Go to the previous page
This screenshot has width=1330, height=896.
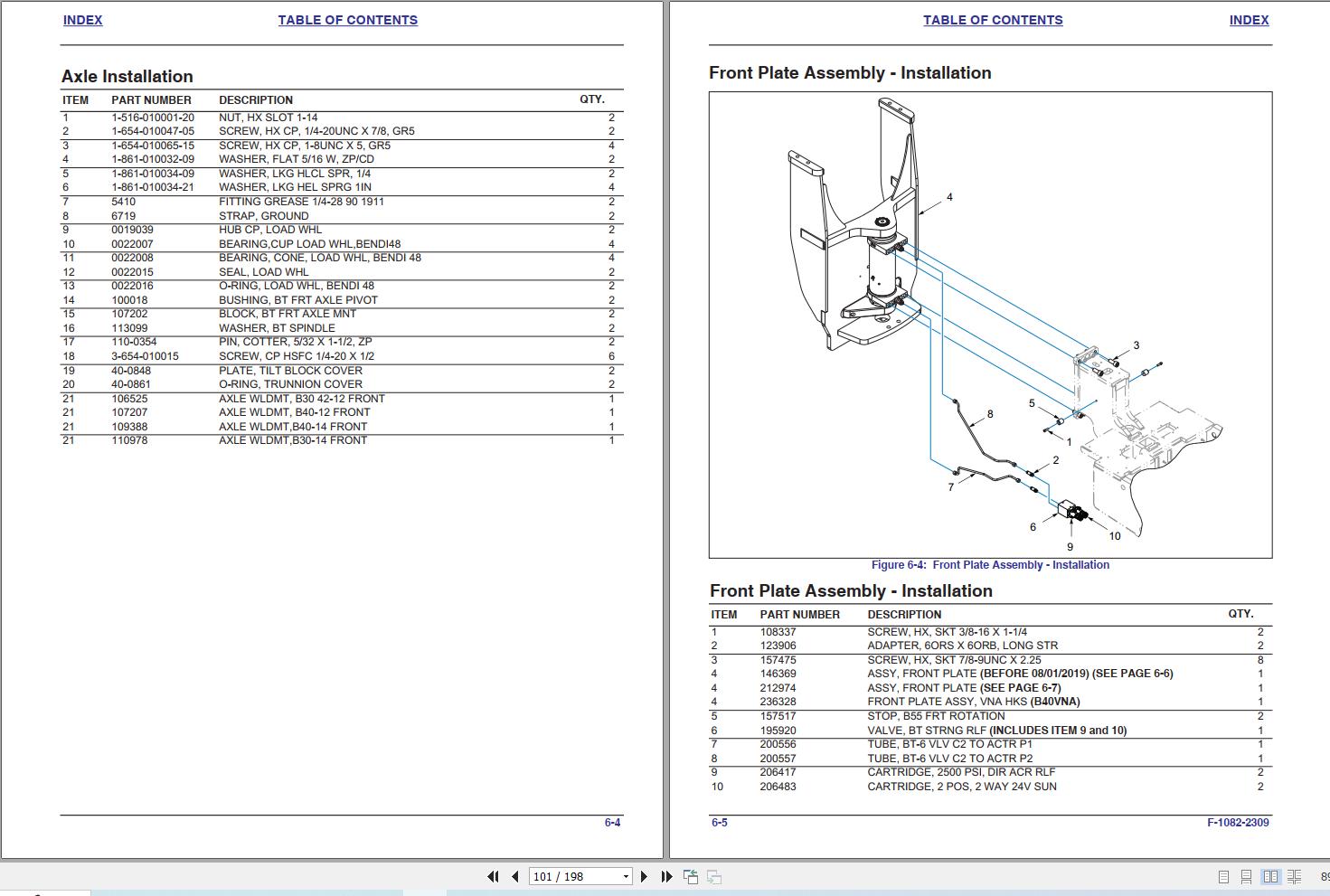[x=515, y=876]
